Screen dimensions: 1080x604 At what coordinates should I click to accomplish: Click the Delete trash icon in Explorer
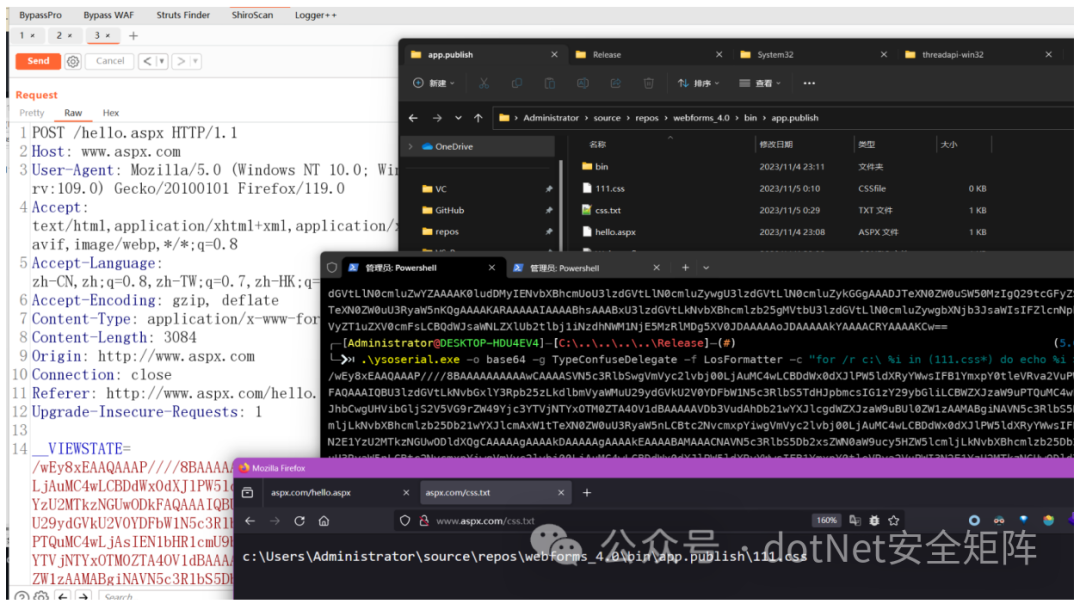[x=649, y=83]
